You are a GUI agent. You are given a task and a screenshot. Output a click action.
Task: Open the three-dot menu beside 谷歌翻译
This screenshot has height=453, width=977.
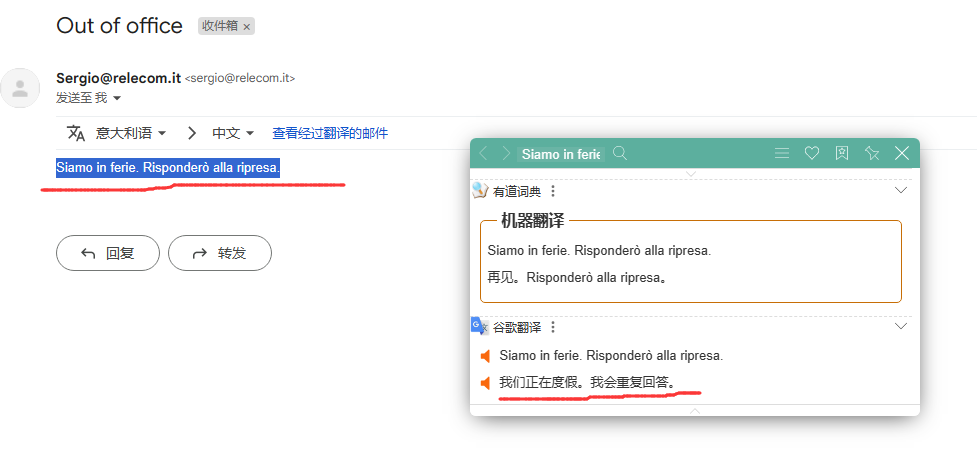[x=552, y=327]
